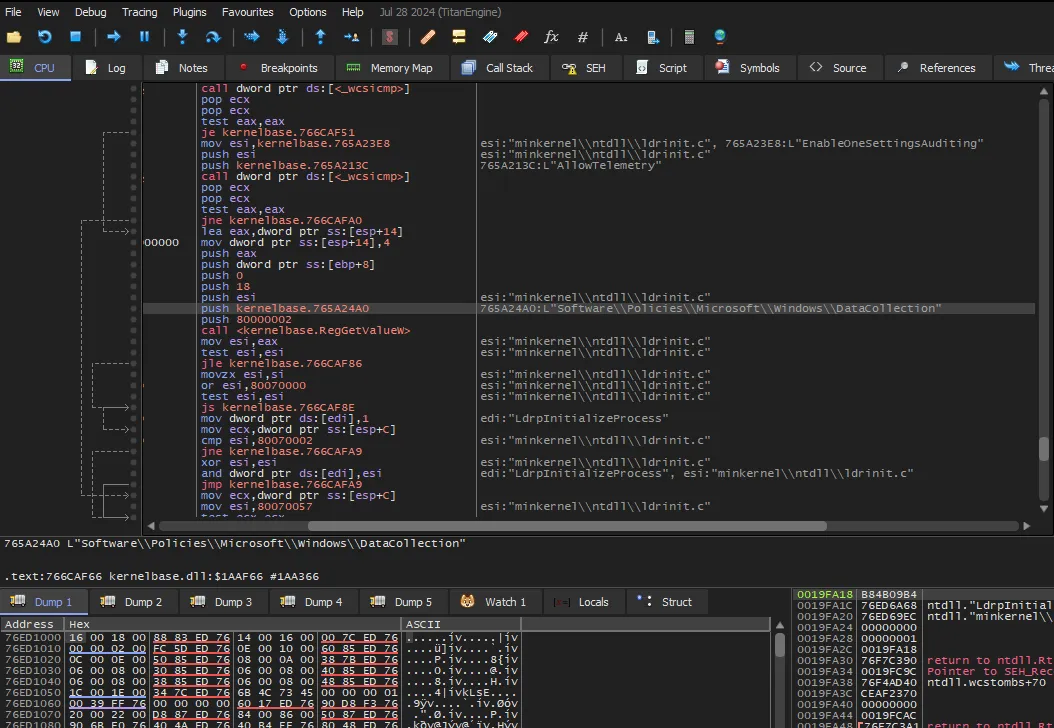Open Patches with the band-aid icon
1054x728 pixels.
(428, 37)
